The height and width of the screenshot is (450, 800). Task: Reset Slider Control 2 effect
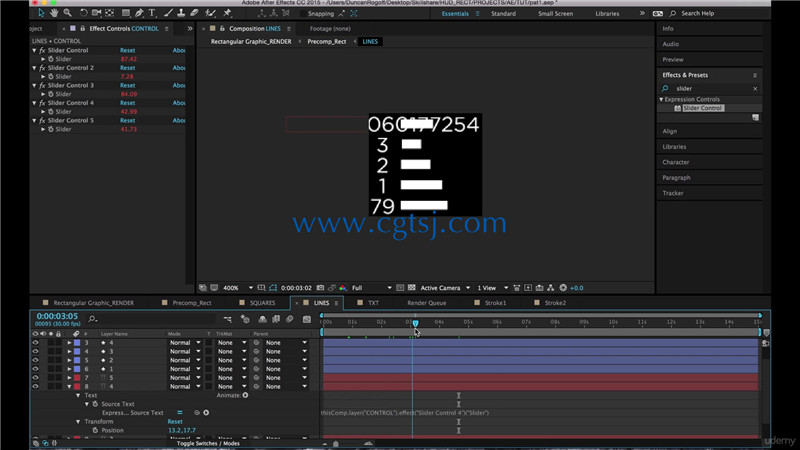128,68
